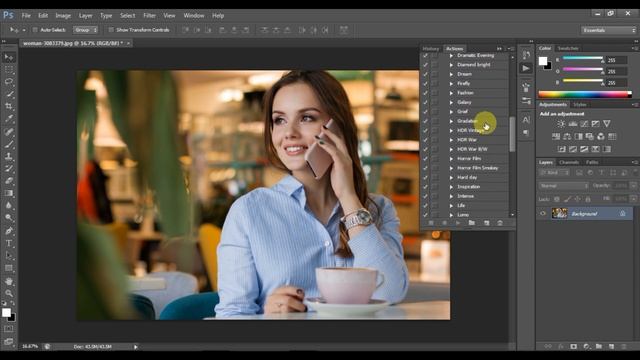The image size is (640, 360).
Task: Select the Zoom tool in toolbox
Action: pyautogui.click(x=9, y=293)
